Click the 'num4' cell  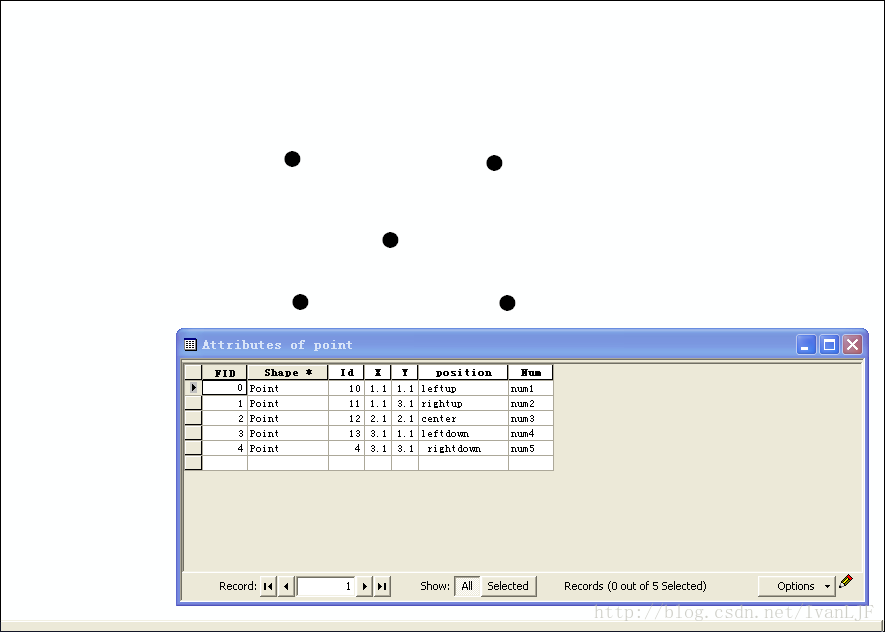531,433
